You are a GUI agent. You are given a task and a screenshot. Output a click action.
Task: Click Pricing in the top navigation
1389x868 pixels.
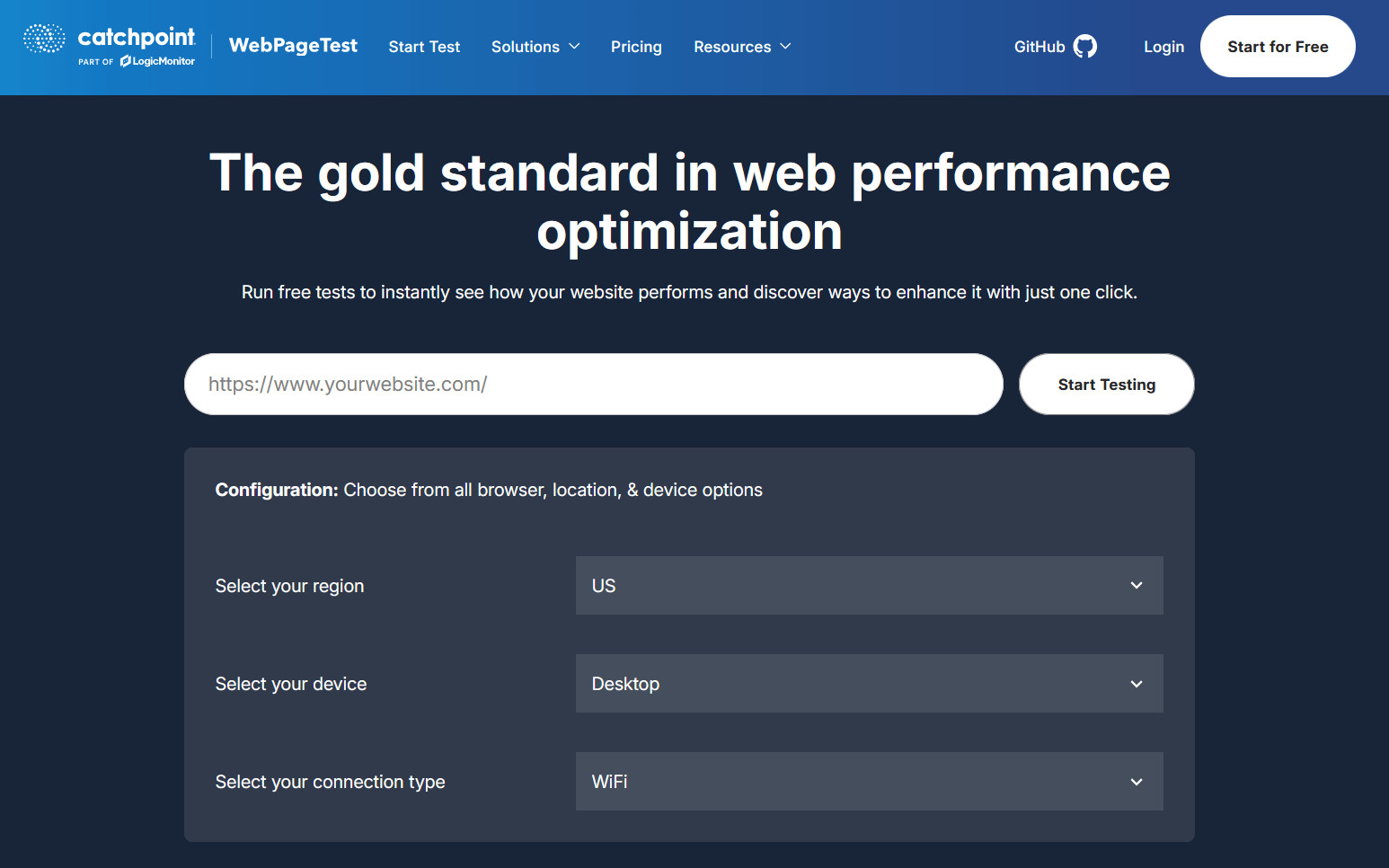pyautogui.click(x=636, y=46)
